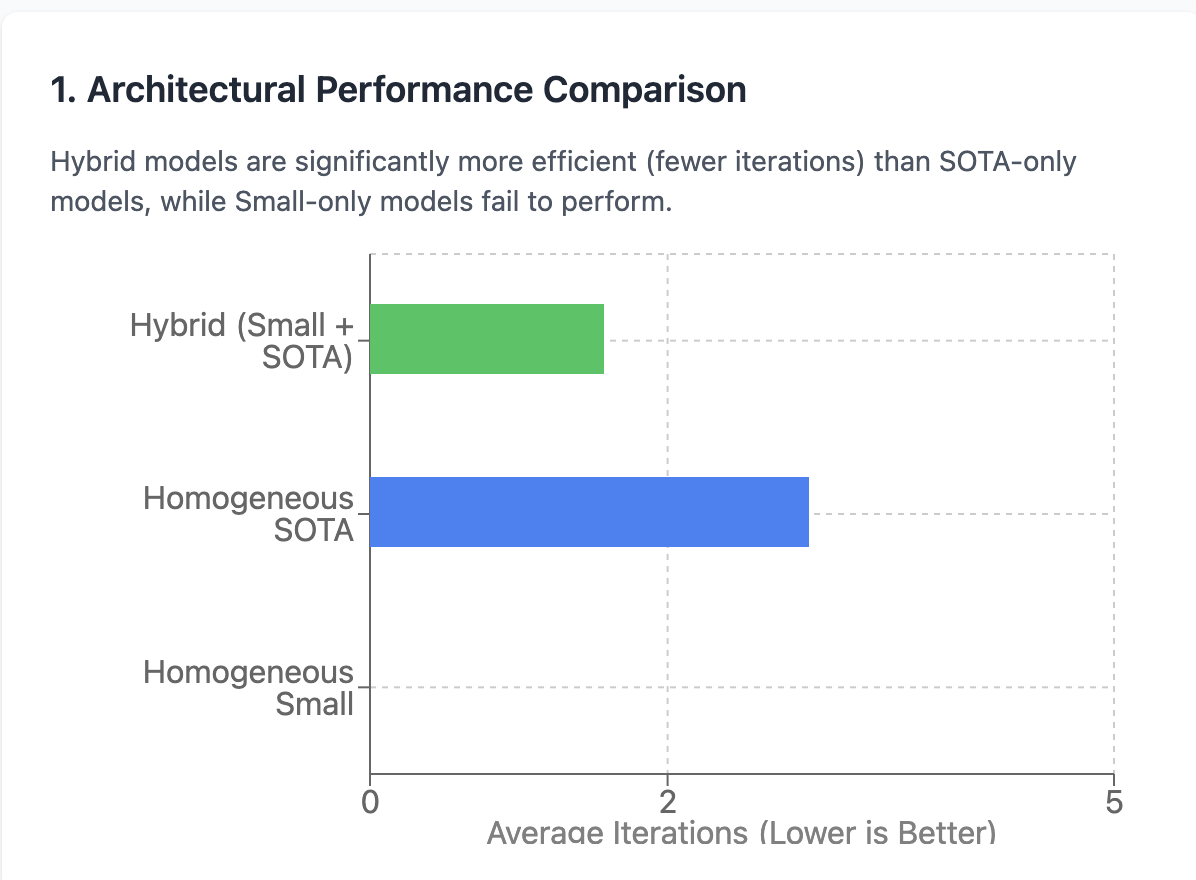
Task: Click the top dashed border of the chart
Action: click(740, 254)
